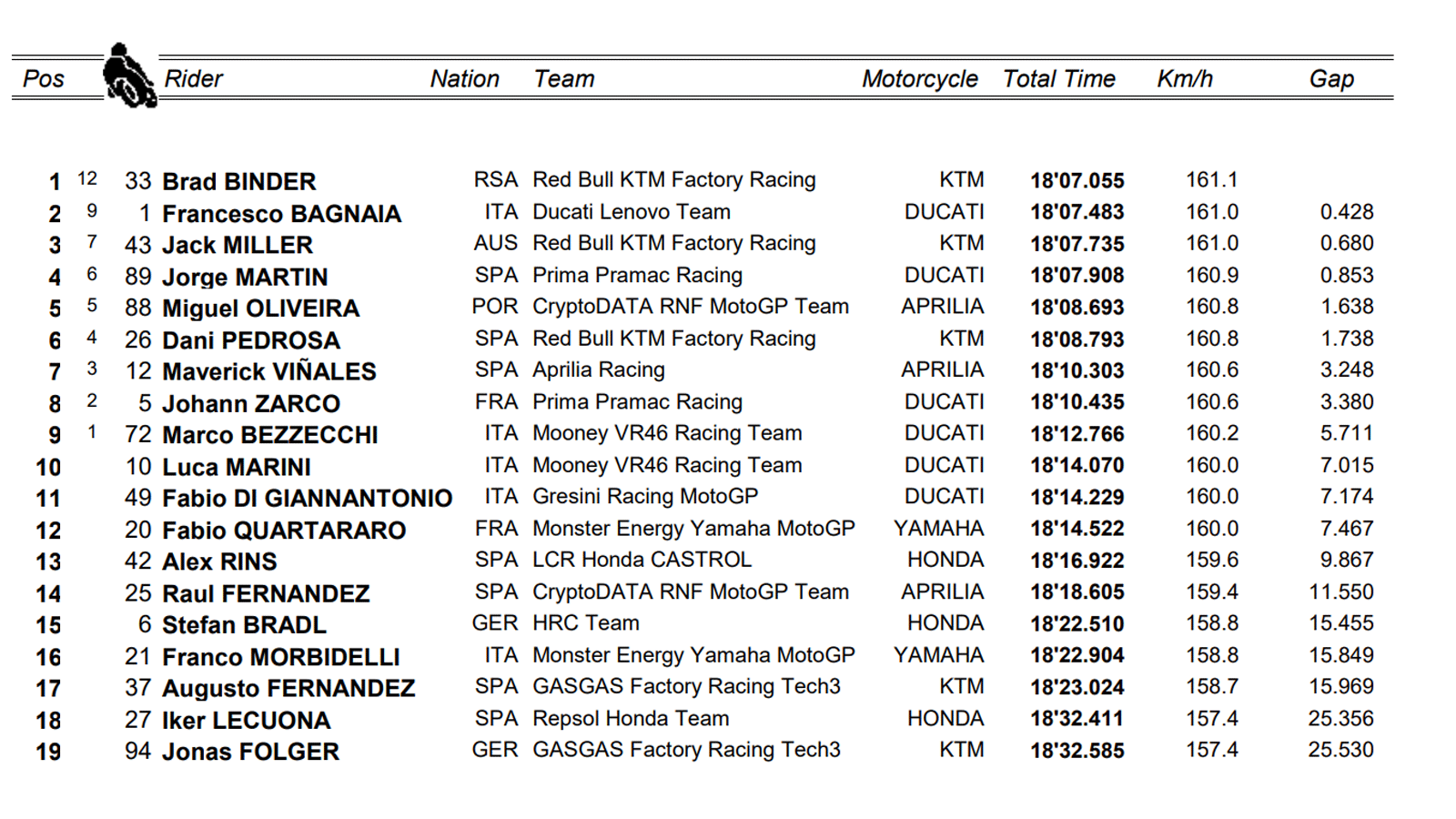
Task: Select Jonas FOLGER's gap value 25.530
Action: (1341, 750)
